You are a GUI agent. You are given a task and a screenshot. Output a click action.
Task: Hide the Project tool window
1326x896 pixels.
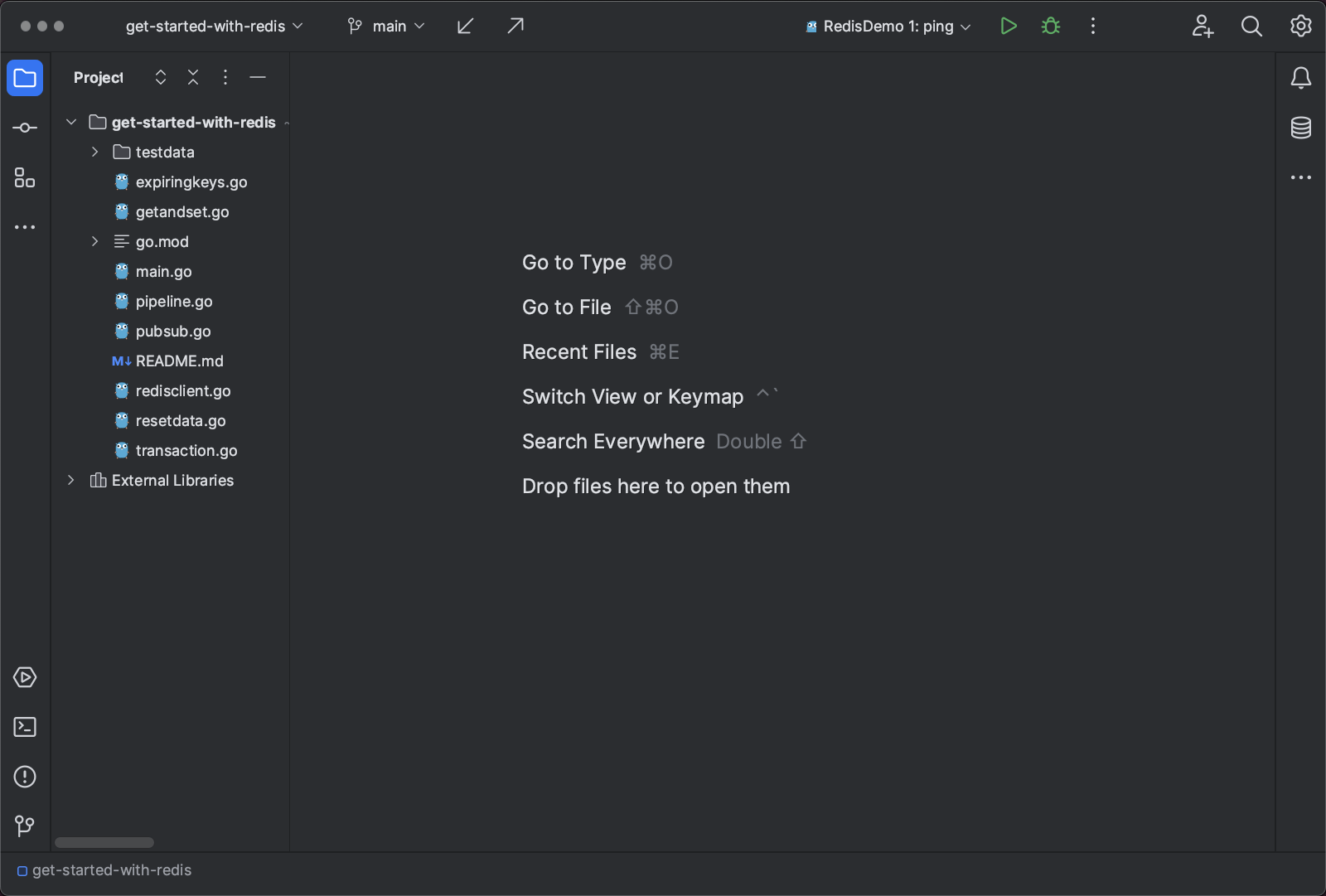click(258, 77)
